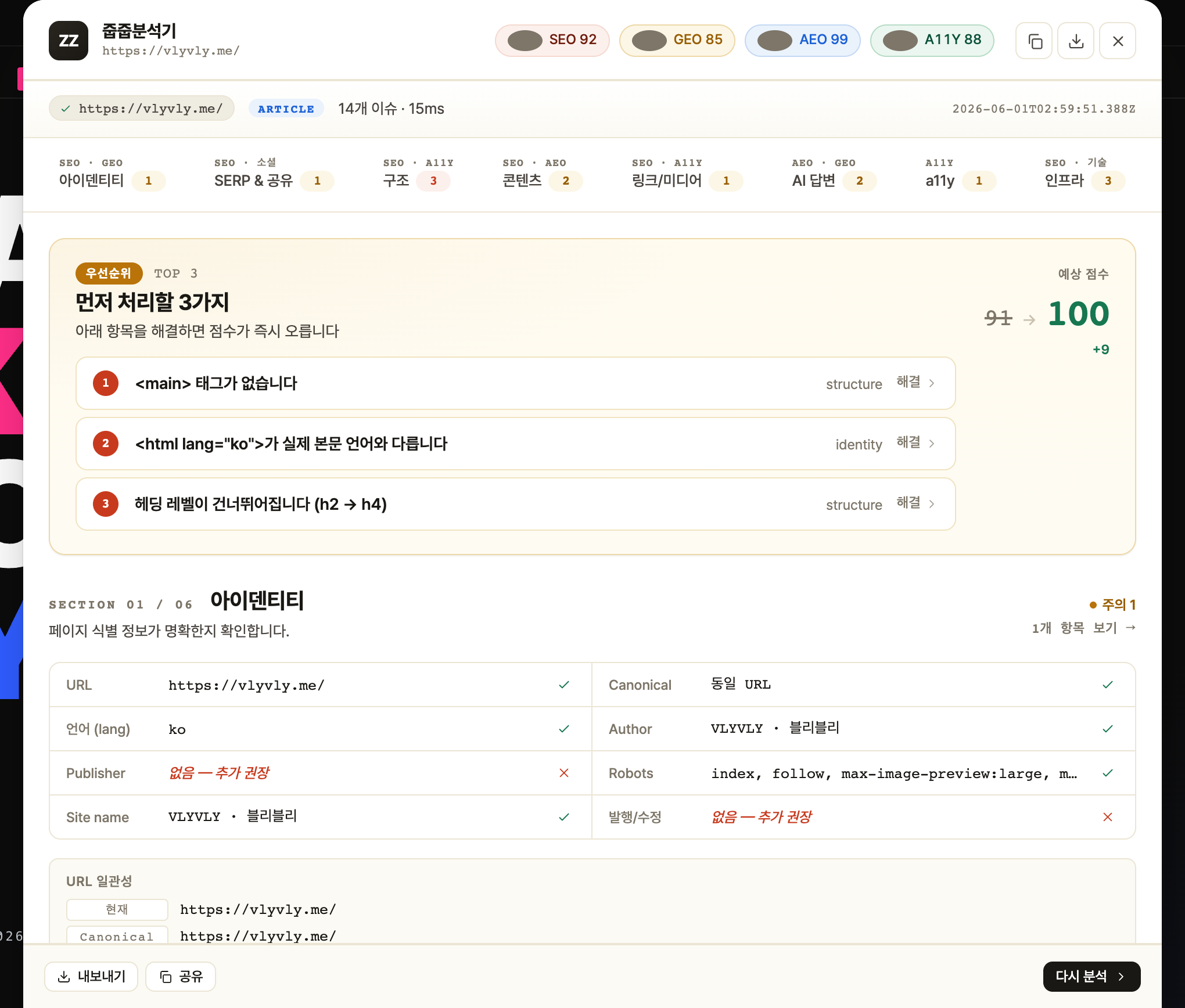Click the 아이덴티티 section heading

tap(257, 600)
